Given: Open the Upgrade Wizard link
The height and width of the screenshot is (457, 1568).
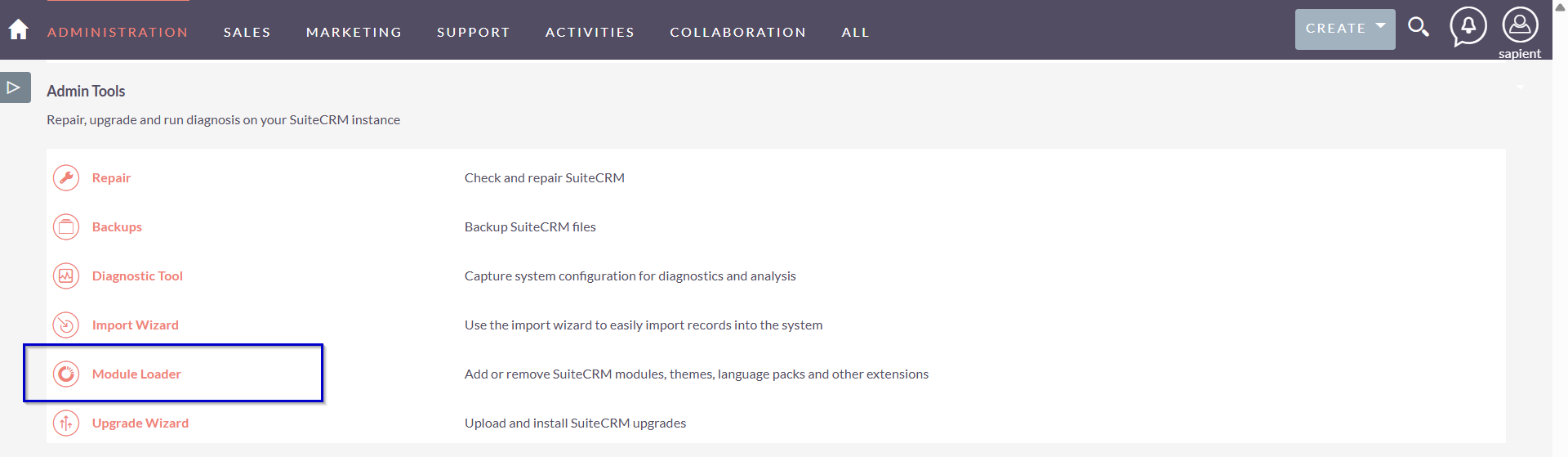Looking at the screenshot, I should coord(140,423).
